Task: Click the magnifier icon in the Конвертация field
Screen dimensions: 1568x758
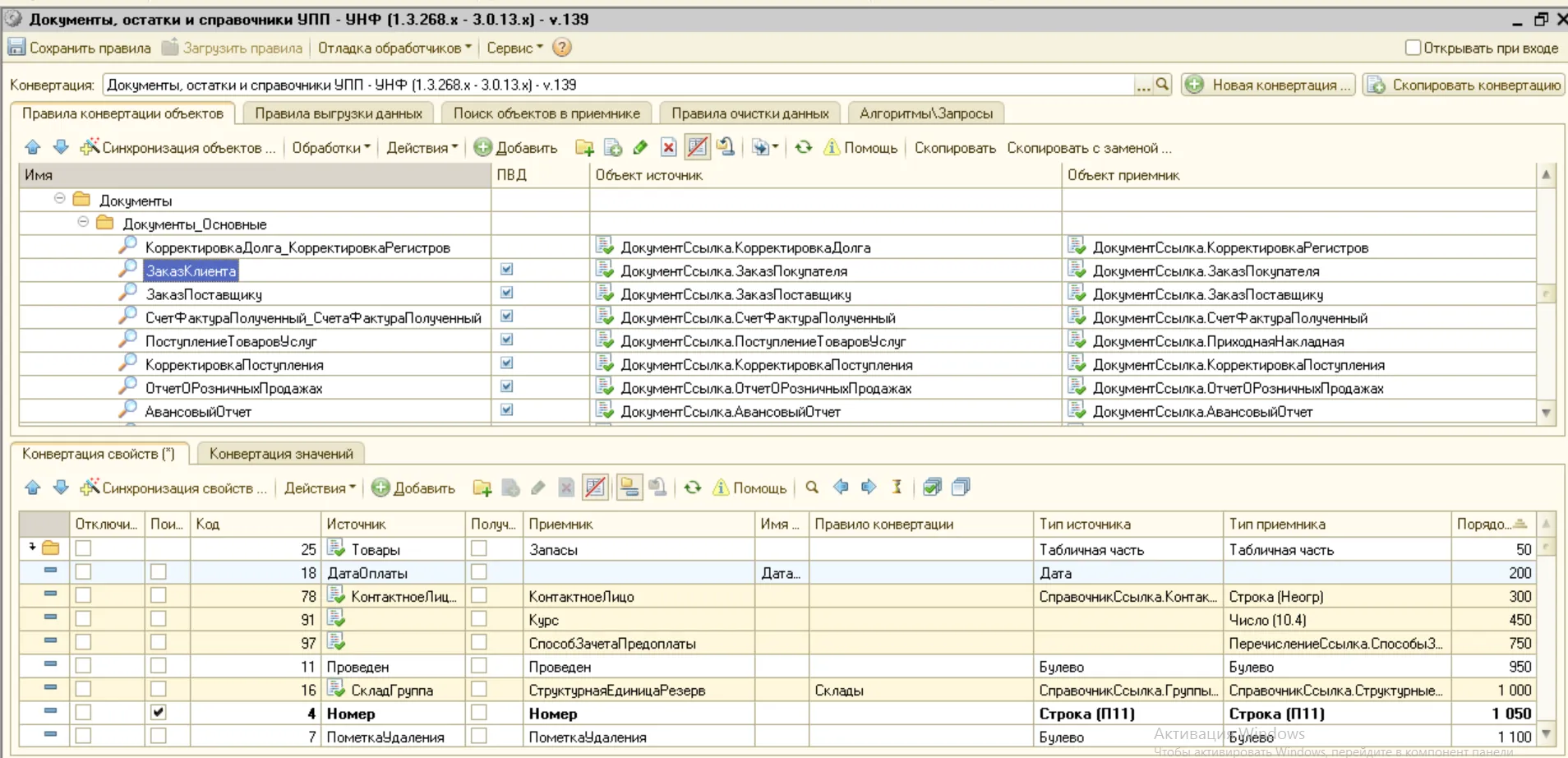Action: point(1162,84)
